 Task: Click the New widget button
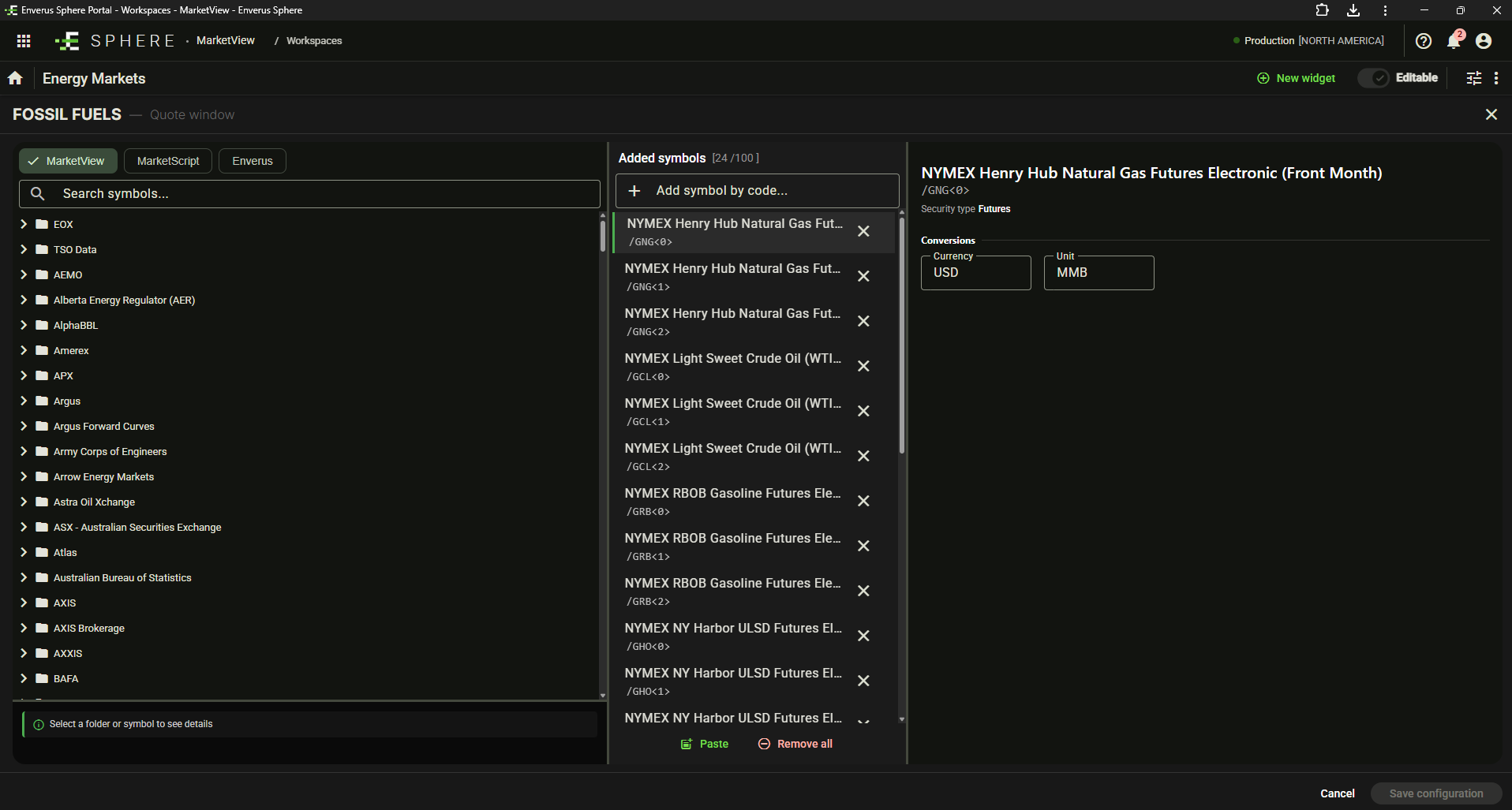point(1296,78)
